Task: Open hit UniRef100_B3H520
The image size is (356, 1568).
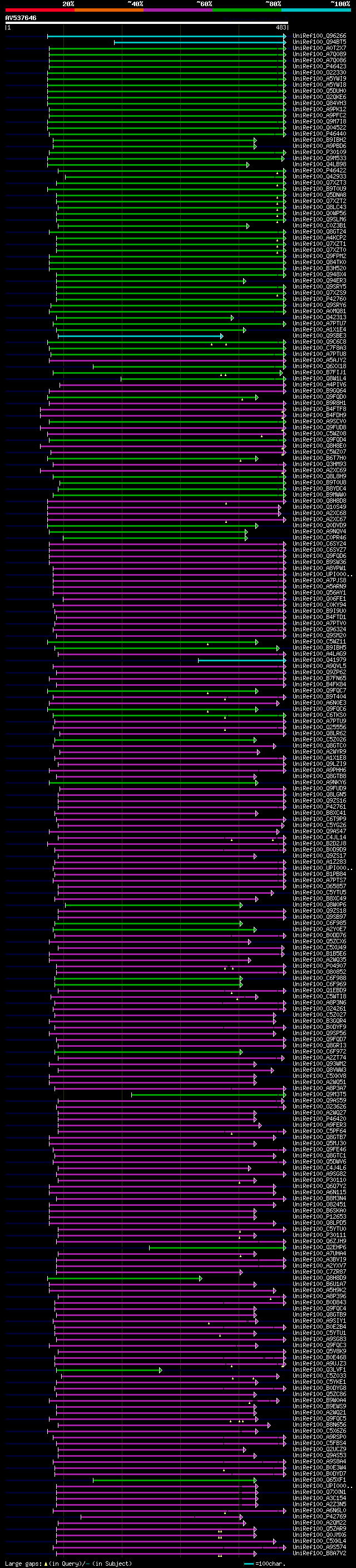Action: click(319, 269)
